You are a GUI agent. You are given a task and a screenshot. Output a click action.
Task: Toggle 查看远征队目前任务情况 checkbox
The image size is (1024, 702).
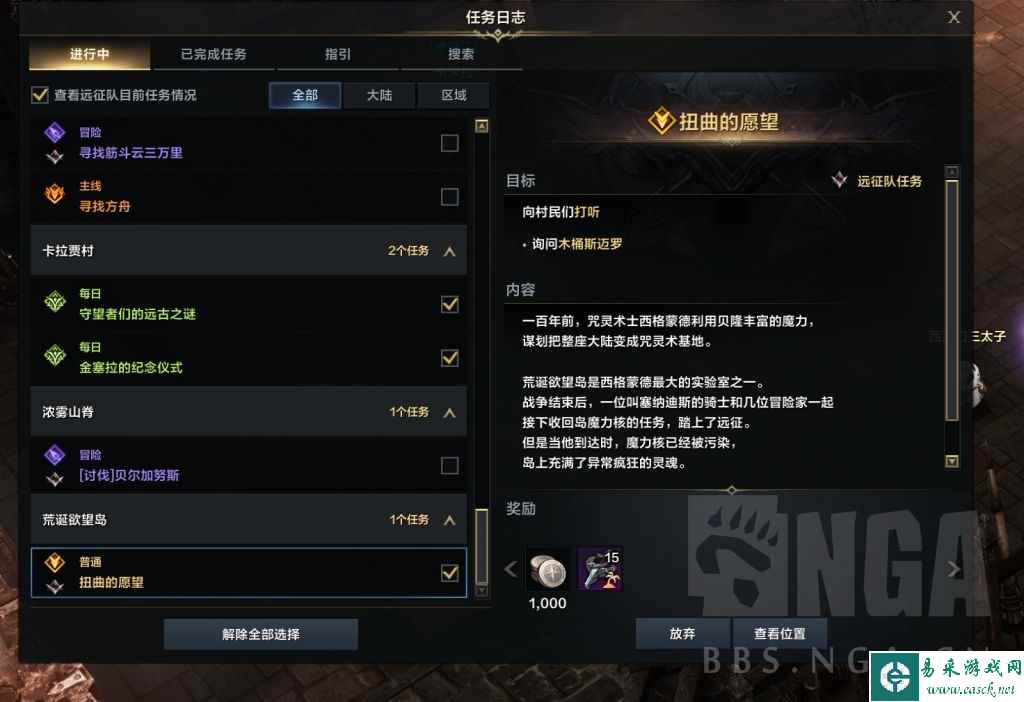coord(40,95)
